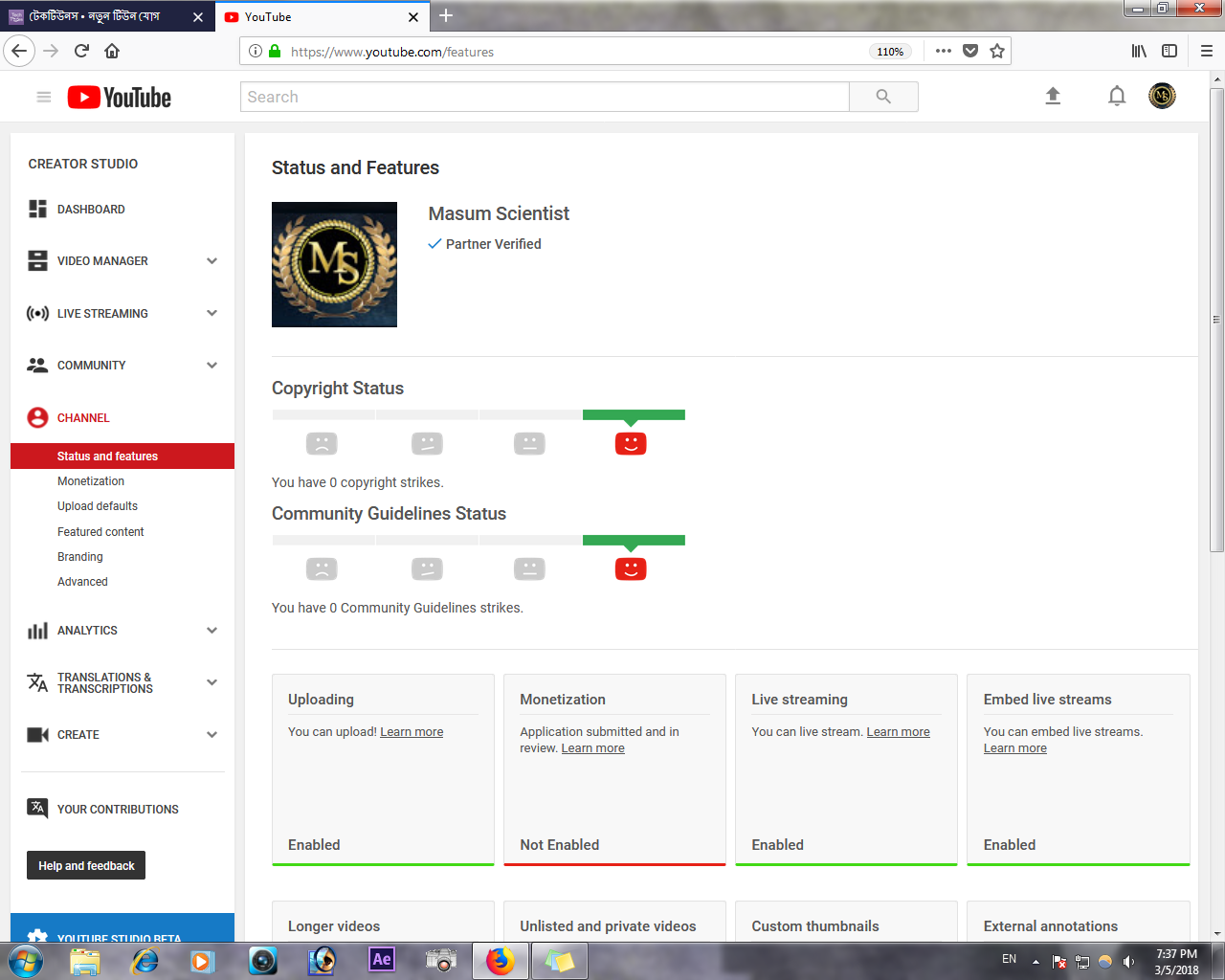Viewport: 1225px width, 980px height.
Task: Expand the Video Manager section
Action: tap(212, 260)
